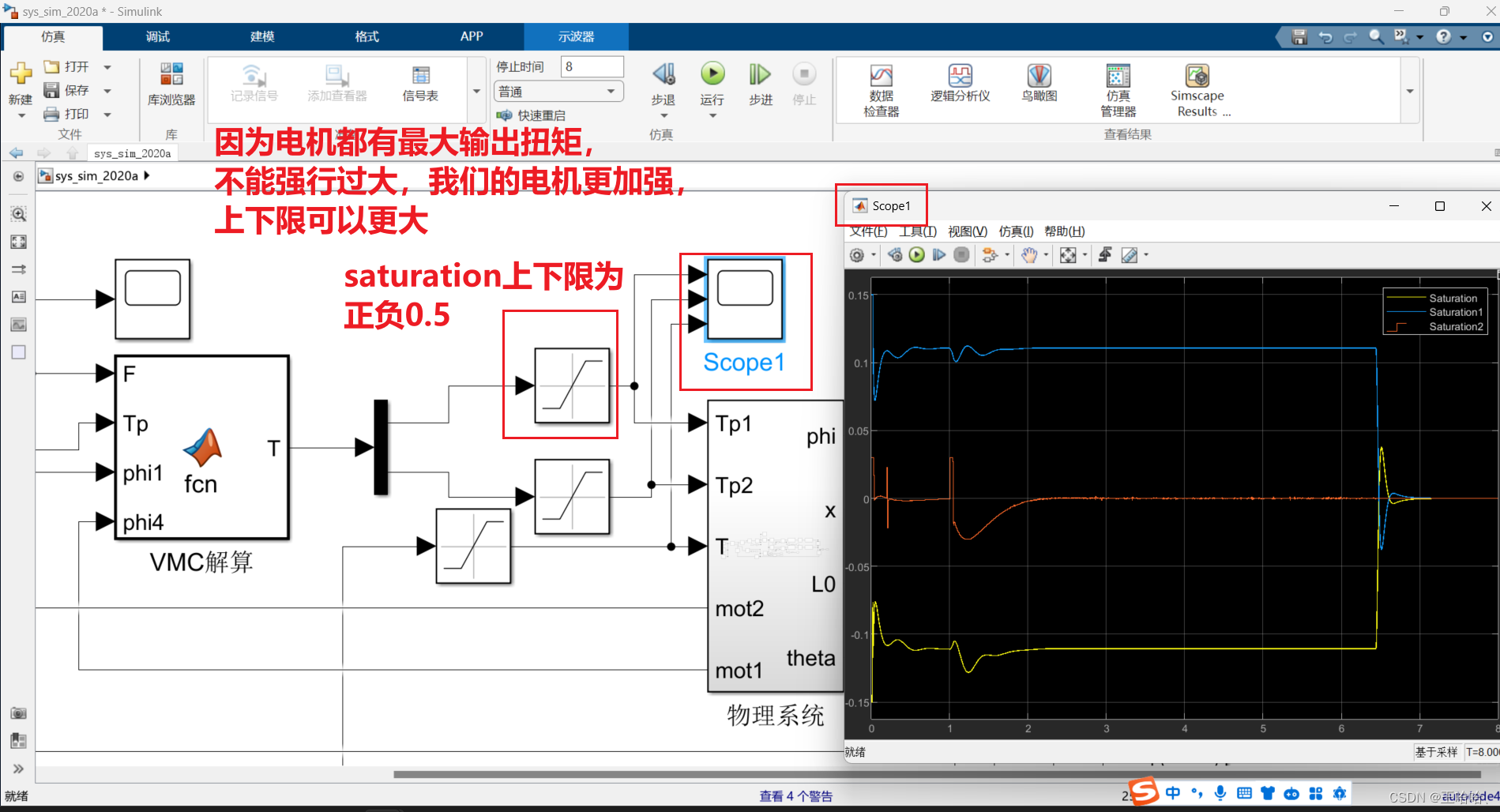Click Fit to View icon in the left palette
The image size is (1500, 812).
pyautogui.click(x=18, y=242)
